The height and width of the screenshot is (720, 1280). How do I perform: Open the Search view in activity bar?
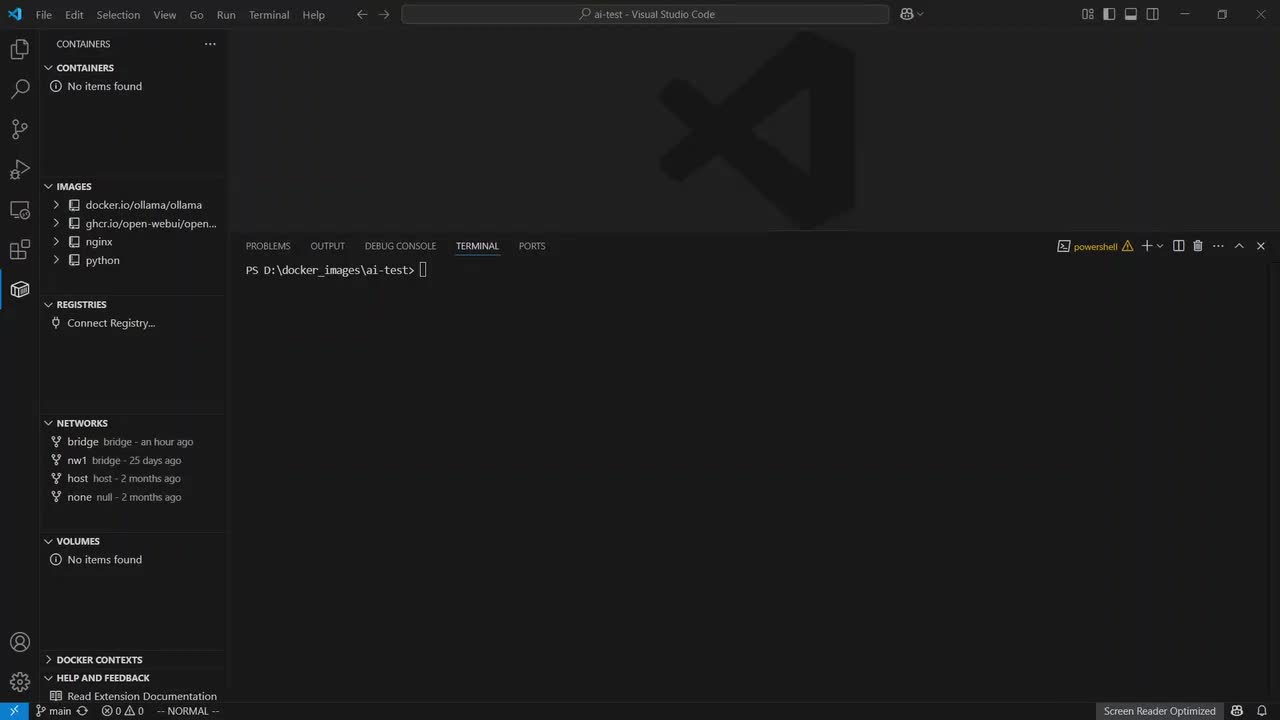click(19, 89)
